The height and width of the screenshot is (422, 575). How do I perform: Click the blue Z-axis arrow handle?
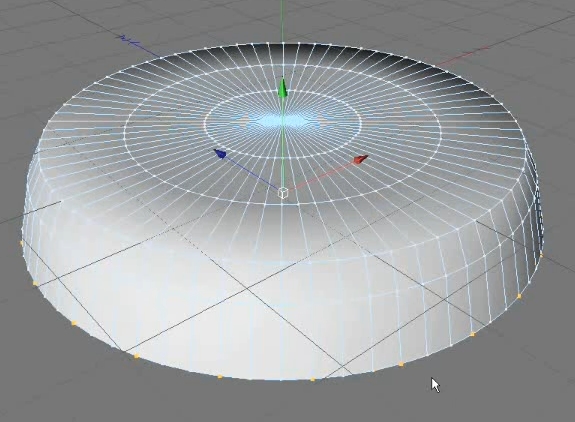(x=220, y=154)
